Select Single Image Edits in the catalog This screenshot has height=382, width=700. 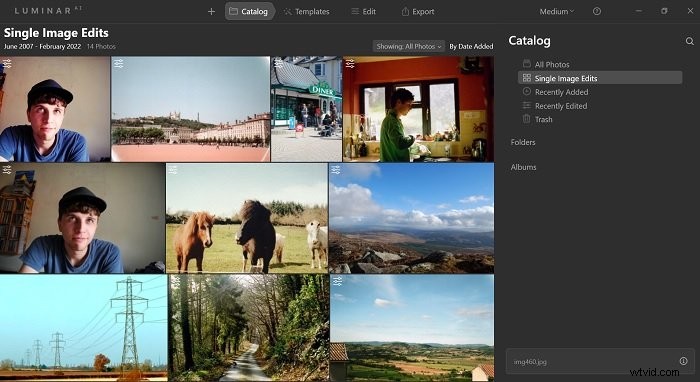[x=600, y=78]
